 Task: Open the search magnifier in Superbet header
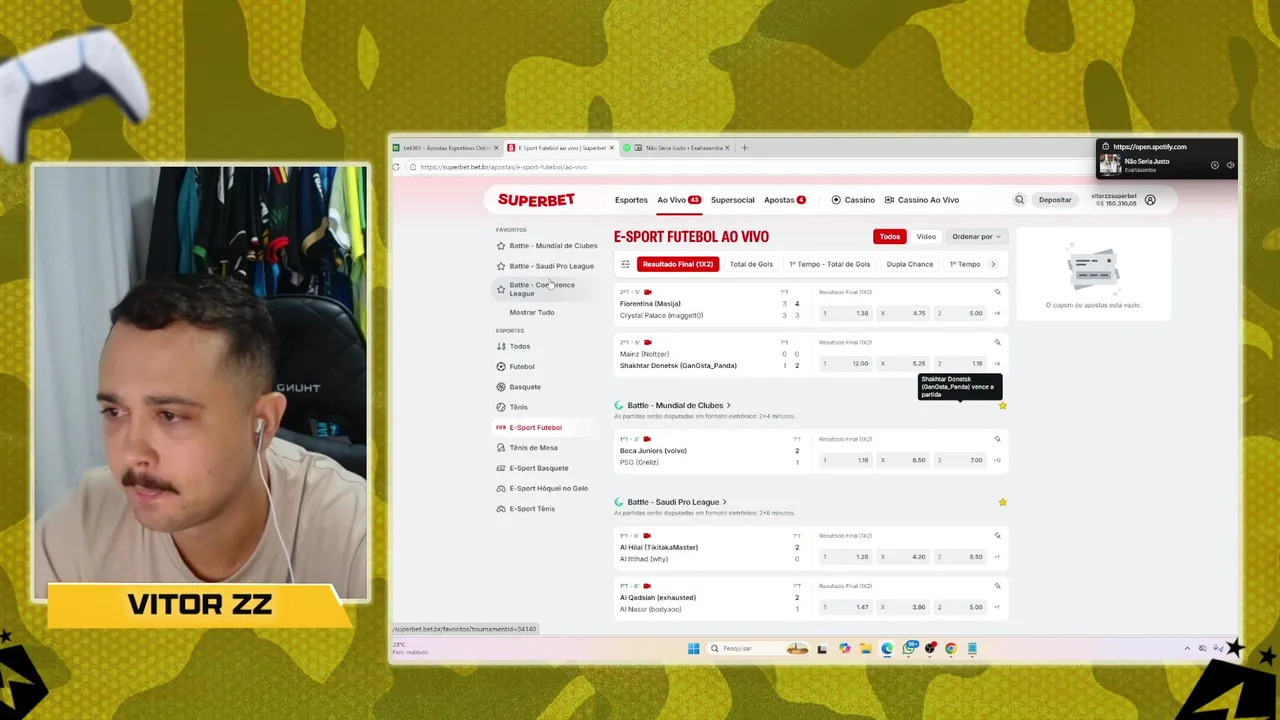click(x=1019, y=200)
